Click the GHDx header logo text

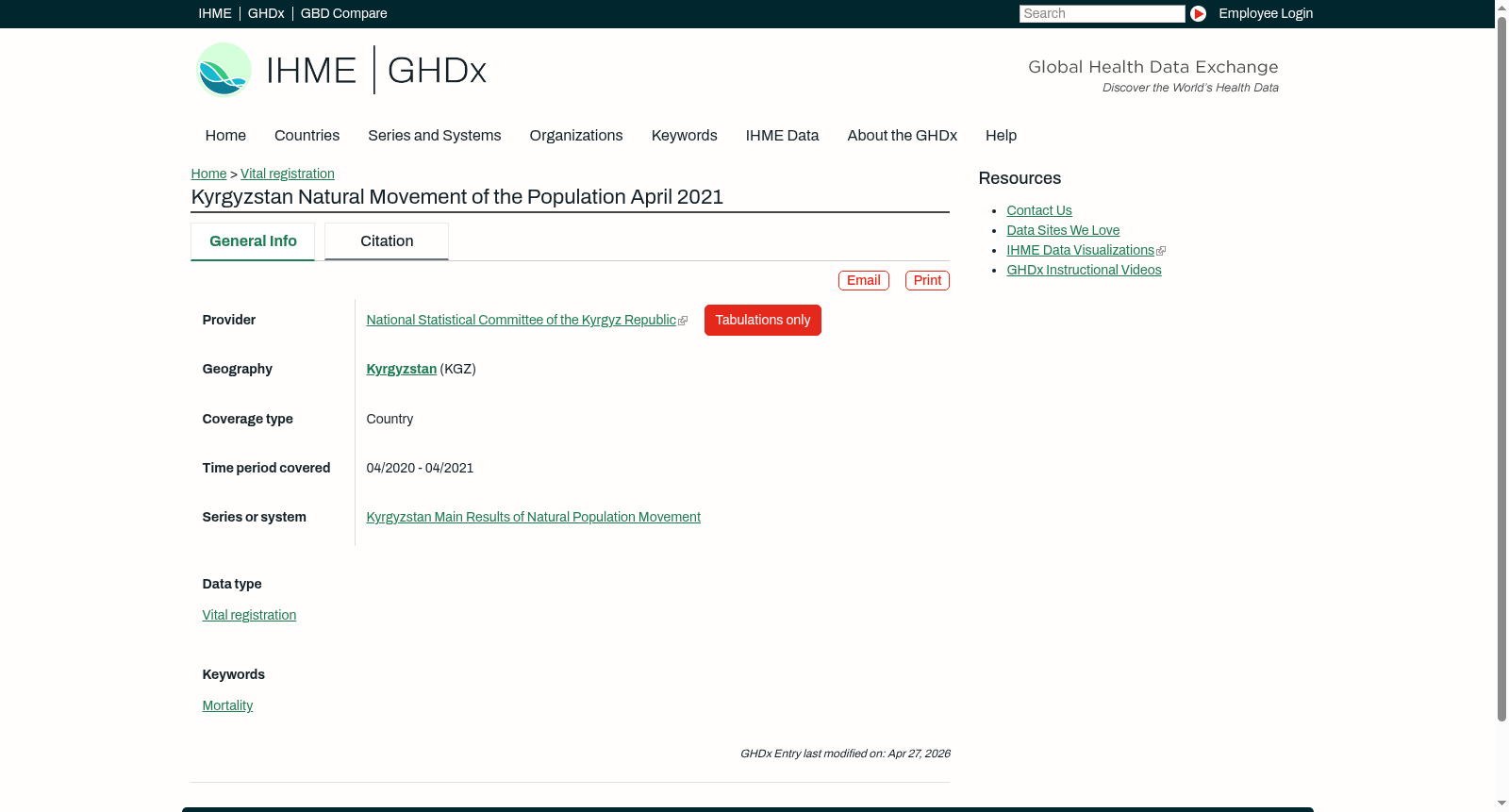tap(437, 71)
